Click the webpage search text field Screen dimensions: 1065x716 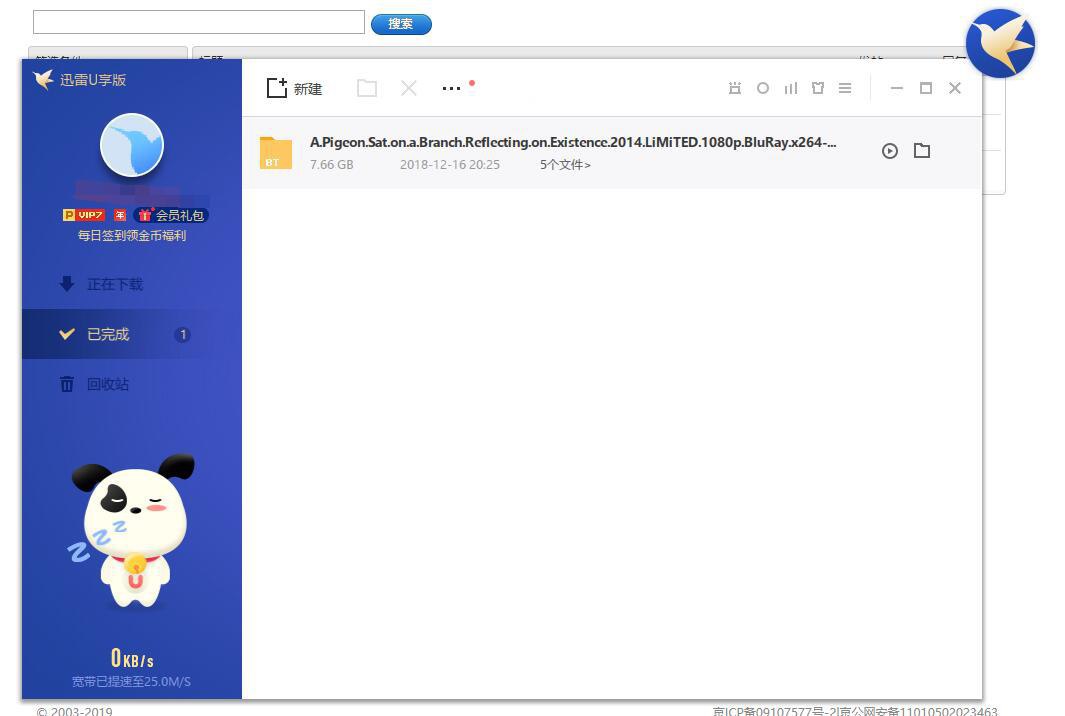(198, 22)
